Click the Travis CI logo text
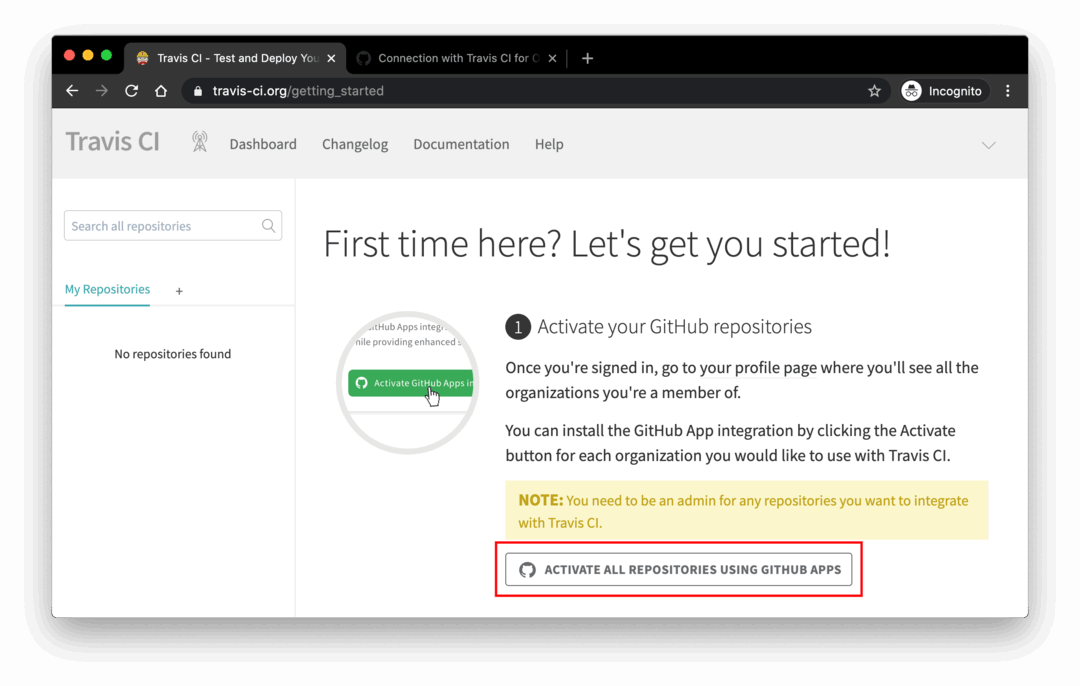This screenshot has height=686, width=1080. tap(112, 142)
